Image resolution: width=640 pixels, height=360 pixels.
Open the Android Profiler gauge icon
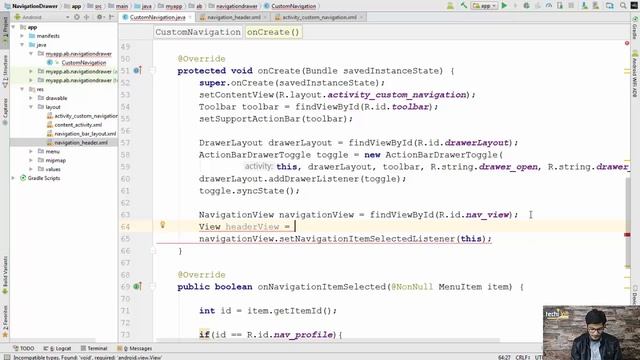[x=549, y=6]
